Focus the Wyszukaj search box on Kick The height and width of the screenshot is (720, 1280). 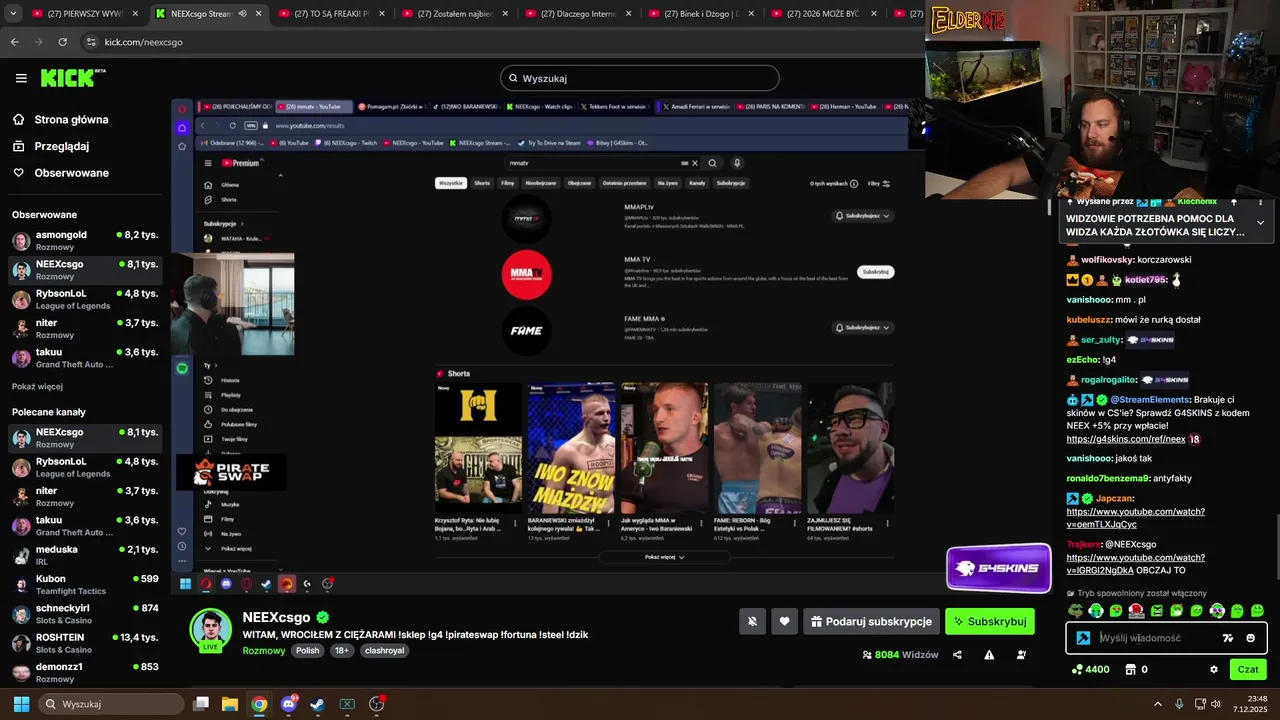(640, 78)
